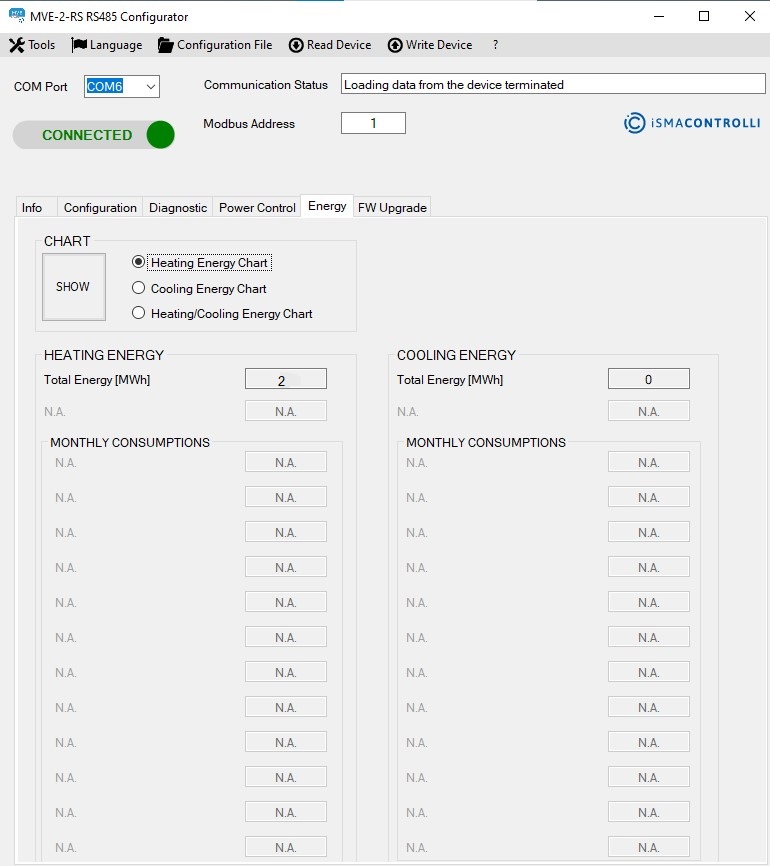This screenshot has height=866, width=770.
Task: Switch to the Configuration tab
Action: (x=100, y=207)
